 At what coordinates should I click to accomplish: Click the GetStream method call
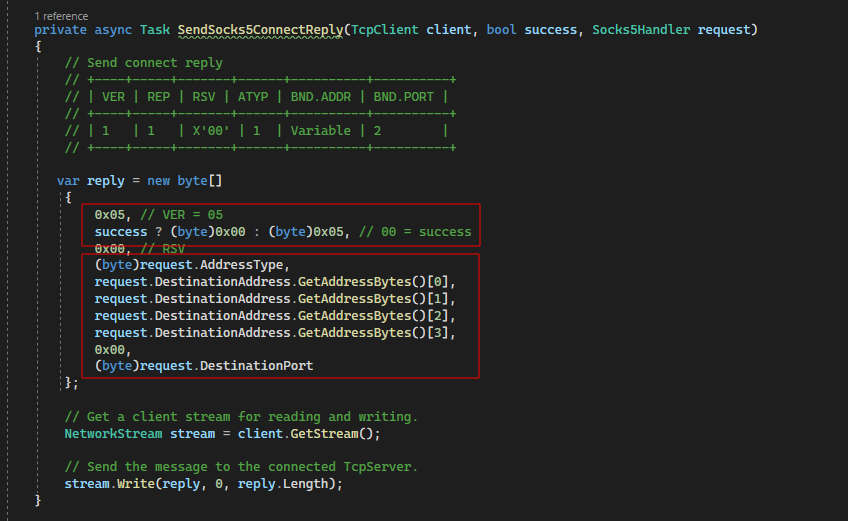pos(328,434)
